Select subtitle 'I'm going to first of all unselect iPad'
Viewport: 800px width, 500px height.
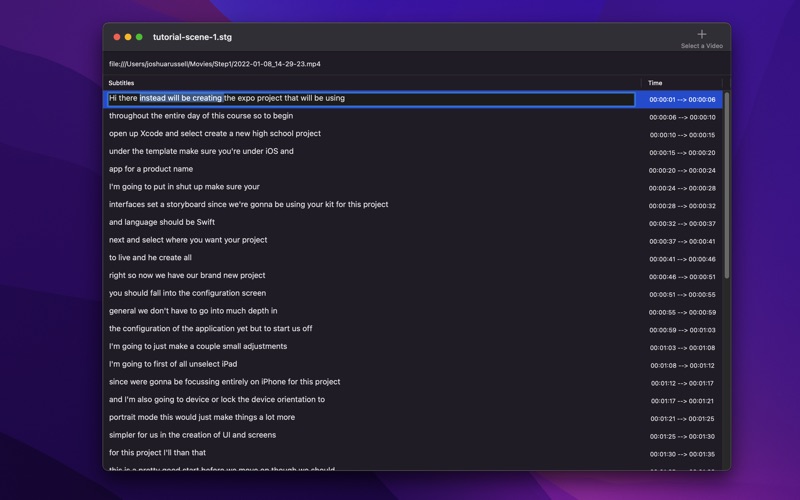tap(172, 364)
